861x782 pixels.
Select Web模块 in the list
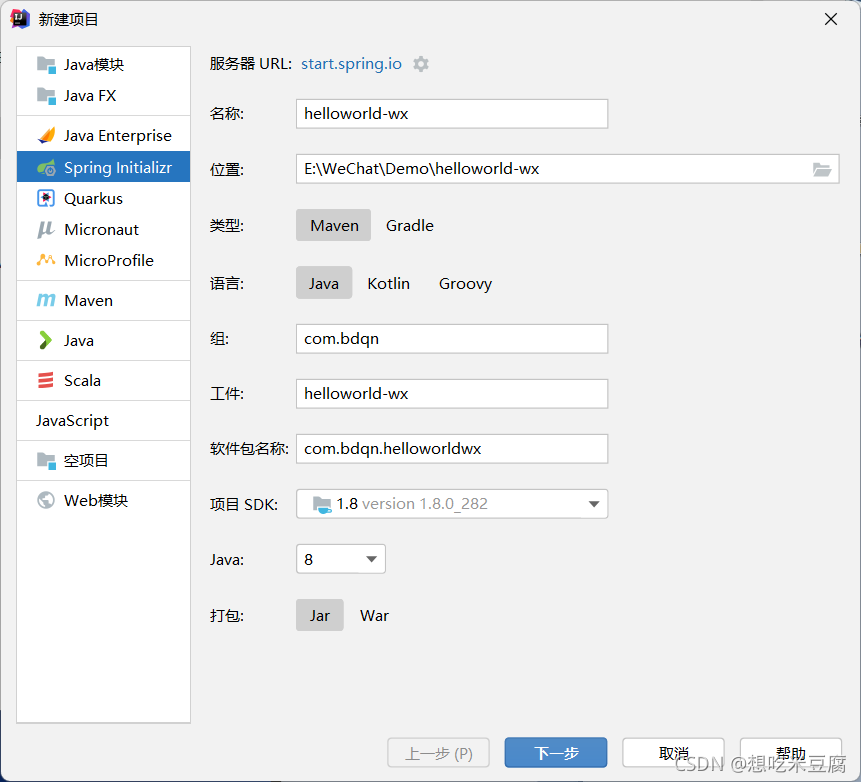pyautogui.click(x=104, y=500)
